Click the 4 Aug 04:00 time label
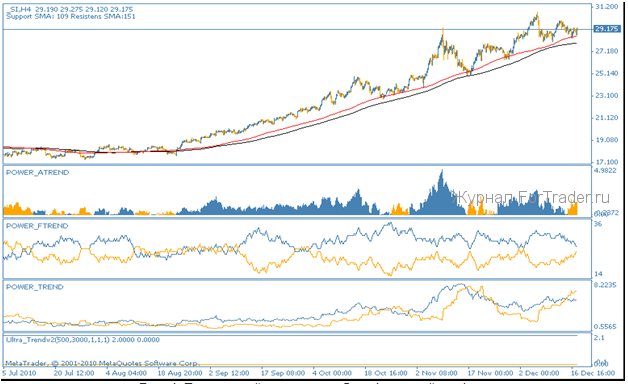The width and height of the screenshot is (628, 384). (x=126, y=373)
